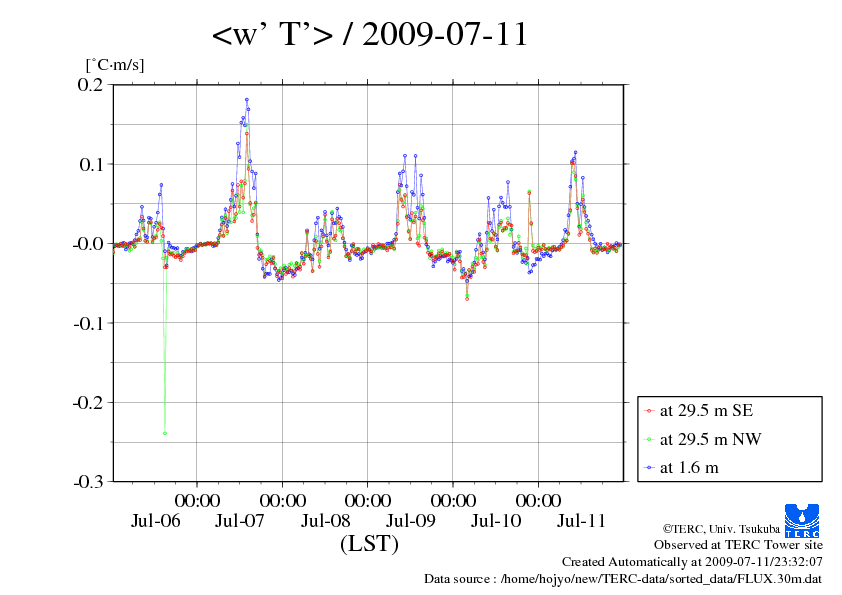Click the y-axis label '-0.0'

coord(88,244)
